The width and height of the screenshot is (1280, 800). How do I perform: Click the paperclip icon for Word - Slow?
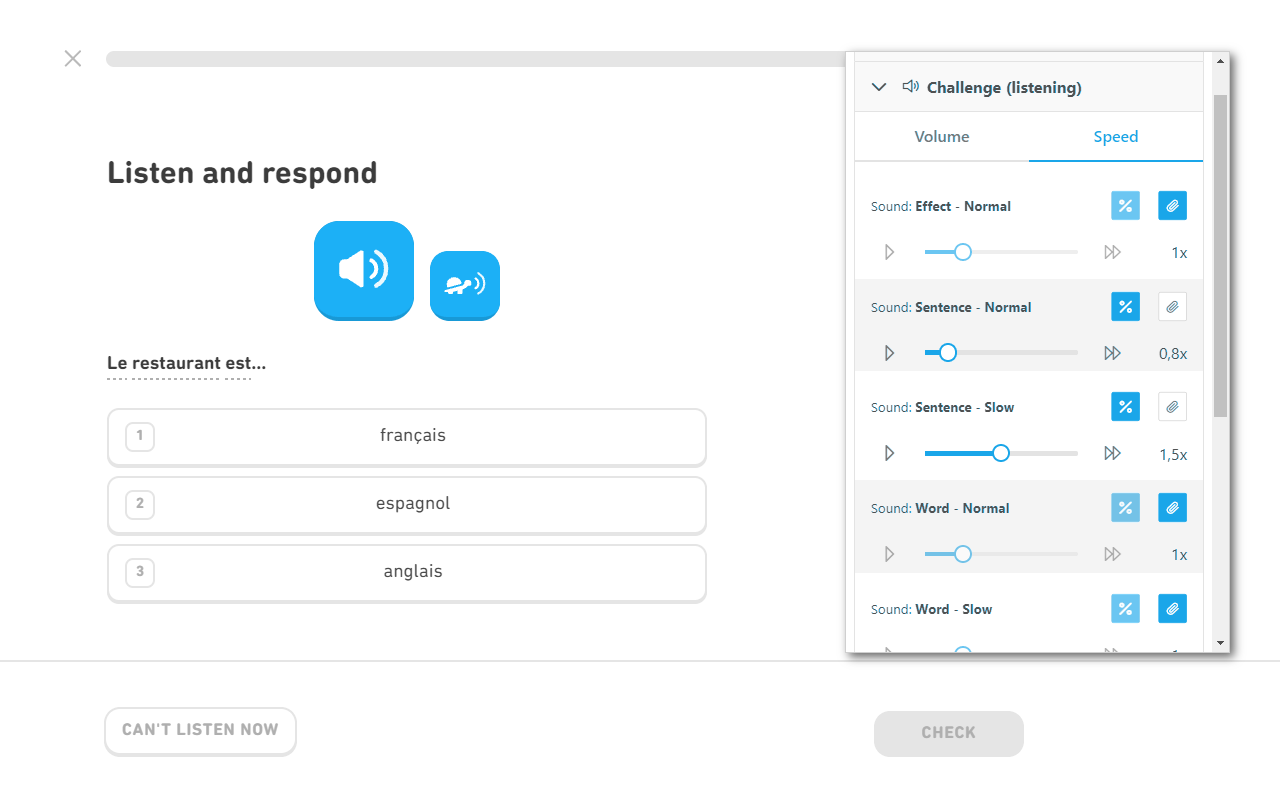[x=1172, y=608]
